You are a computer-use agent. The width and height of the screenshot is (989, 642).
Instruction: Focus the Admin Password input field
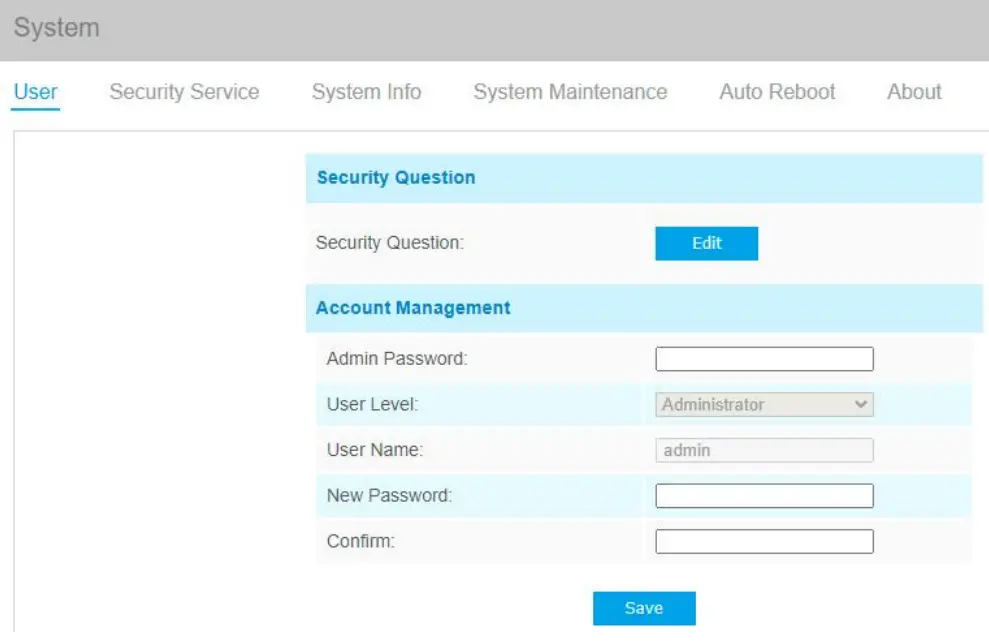[x=764, y=359]
